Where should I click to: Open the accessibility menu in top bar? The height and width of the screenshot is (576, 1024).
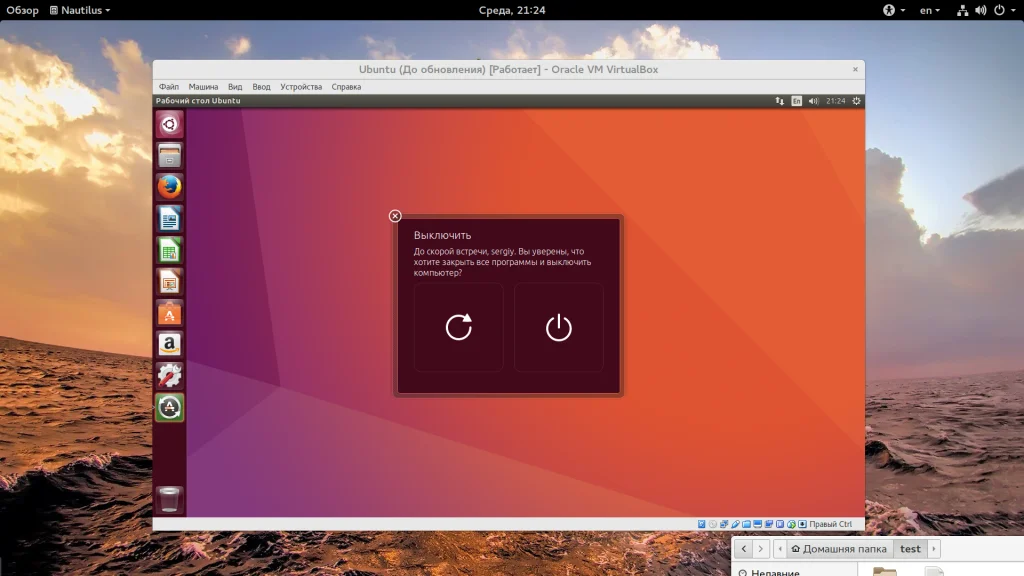[893, 10]
